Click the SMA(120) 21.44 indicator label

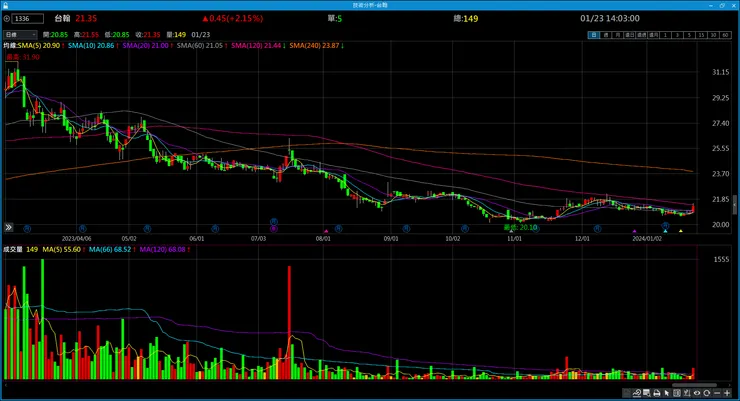pos(256,45)
